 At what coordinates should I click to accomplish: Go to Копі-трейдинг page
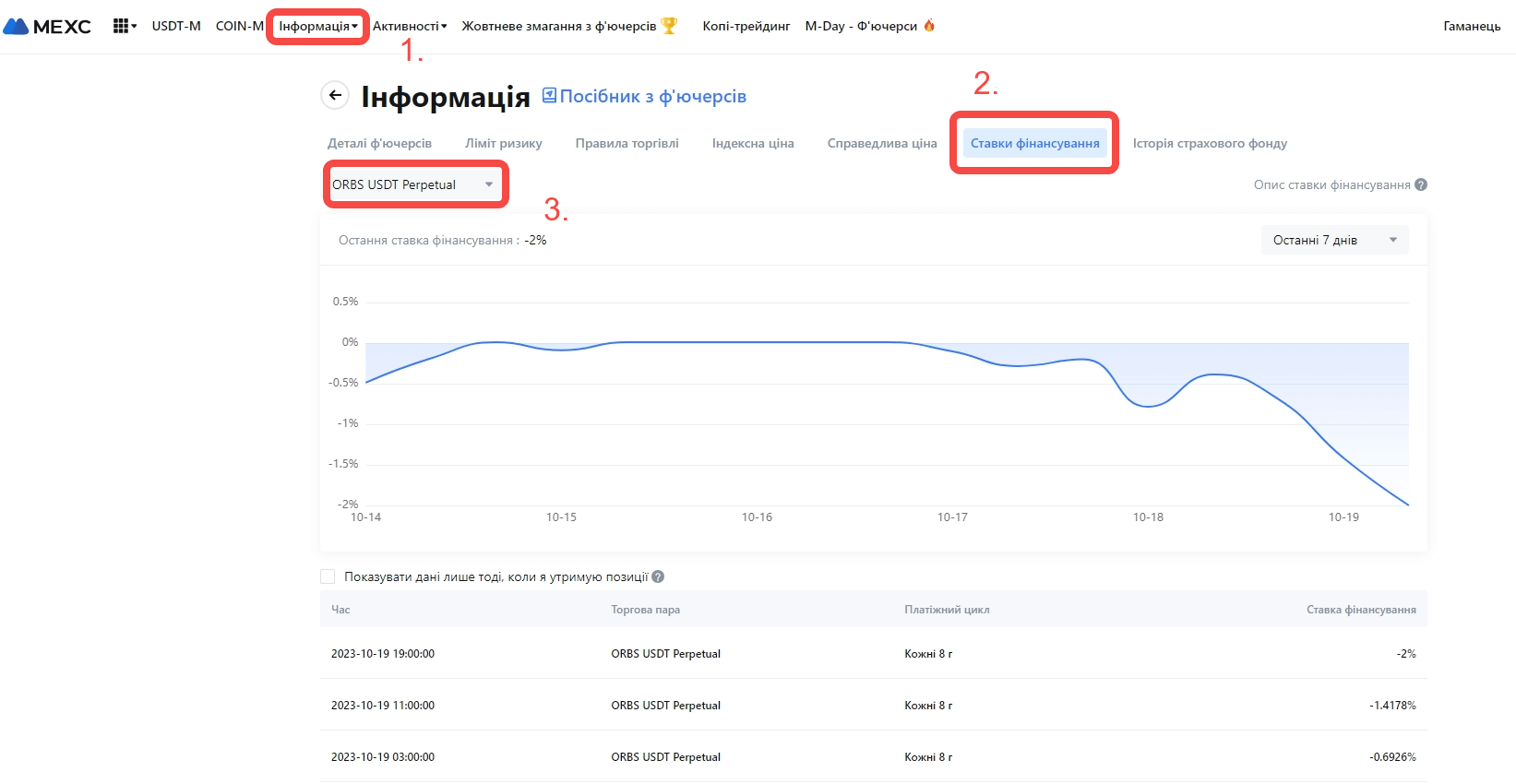(x=746, y=26)
